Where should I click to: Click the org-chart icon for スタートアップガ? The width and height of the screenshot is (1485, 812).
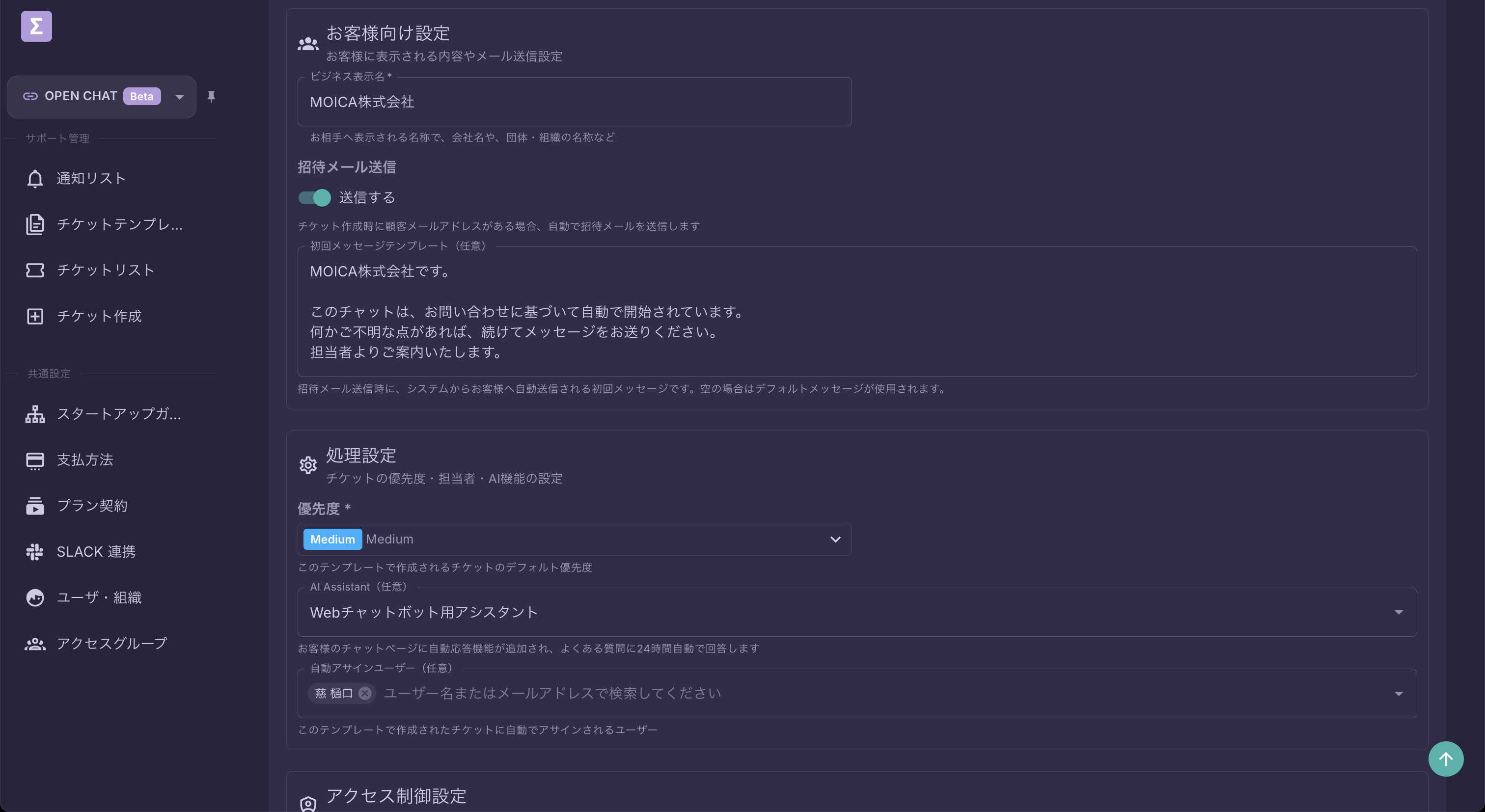35,414
